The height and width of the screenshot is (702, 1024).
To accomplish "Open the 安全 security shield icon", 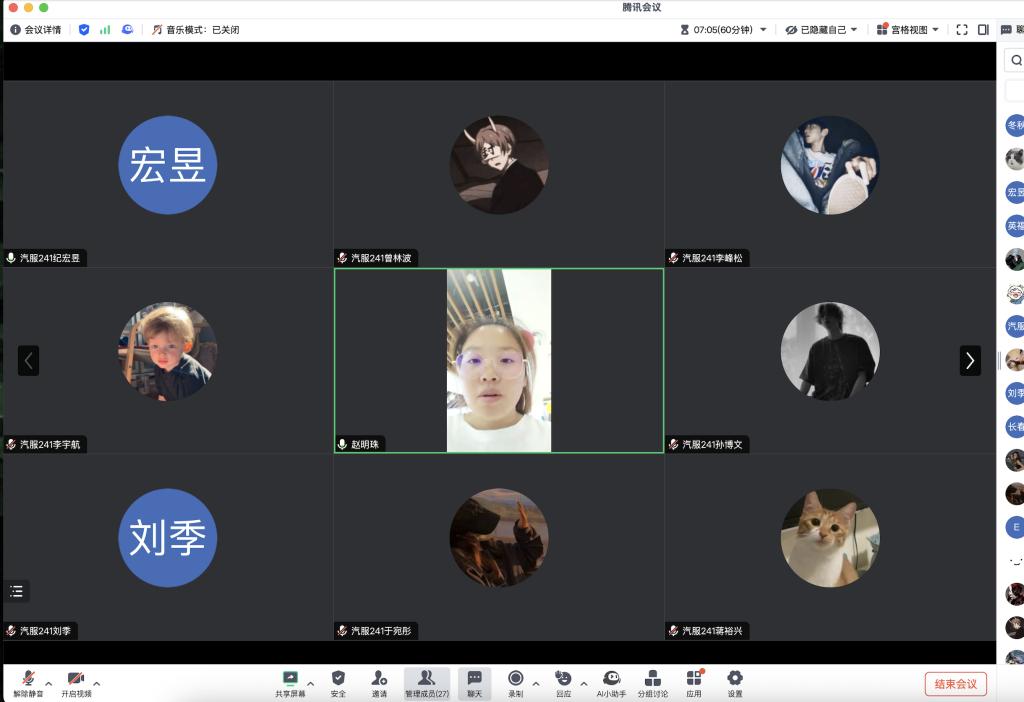I will click(338, 682).
